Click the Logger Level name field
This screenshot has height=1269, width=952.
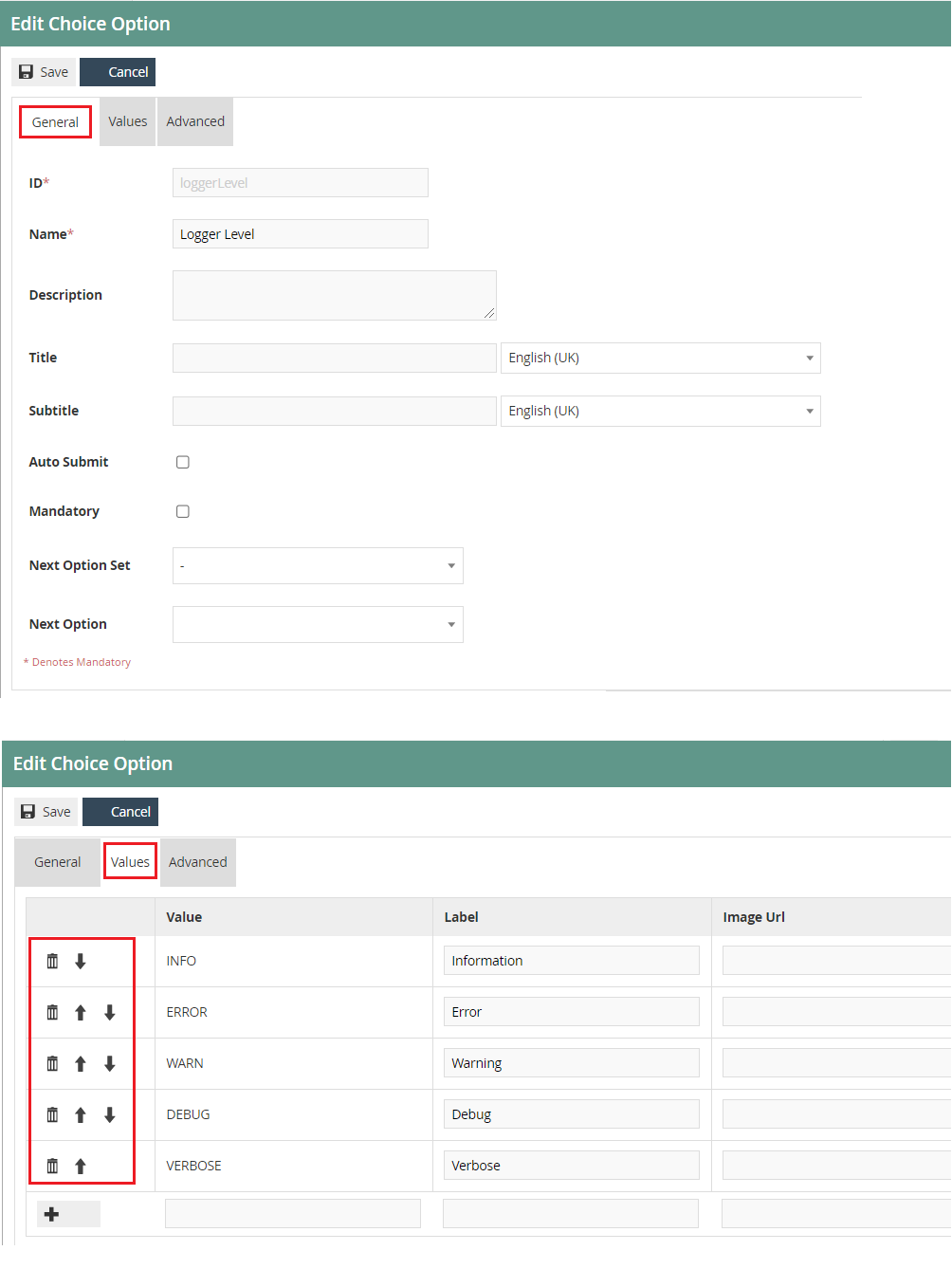(x=300, y=233)
